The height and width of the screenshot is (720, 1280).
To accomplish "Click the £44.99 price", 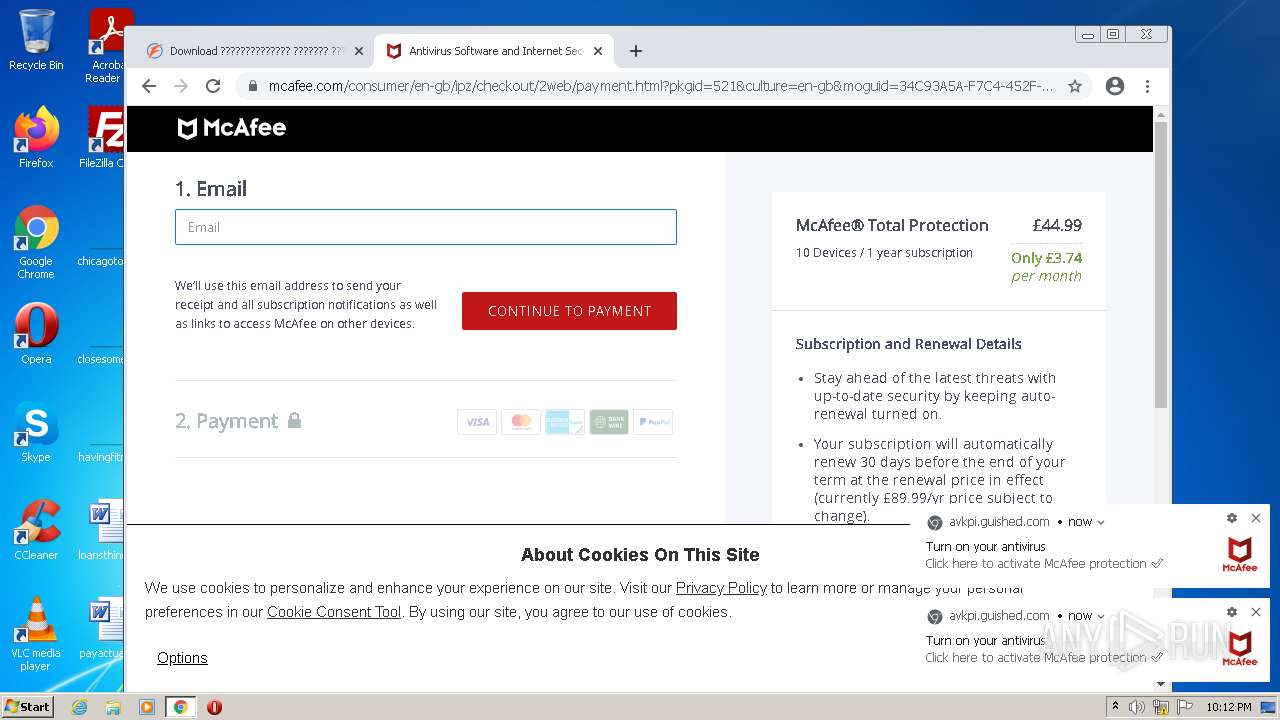I will pos(1057,225).
